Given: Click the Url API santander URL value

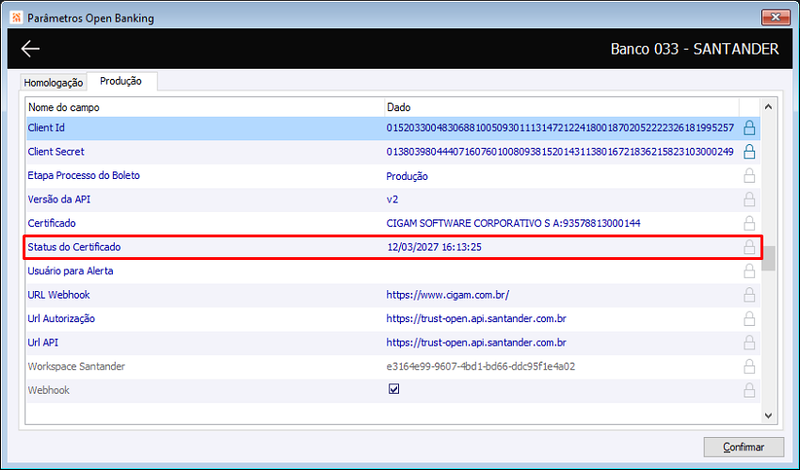Looking at the screenshot, I should [477, 342].
